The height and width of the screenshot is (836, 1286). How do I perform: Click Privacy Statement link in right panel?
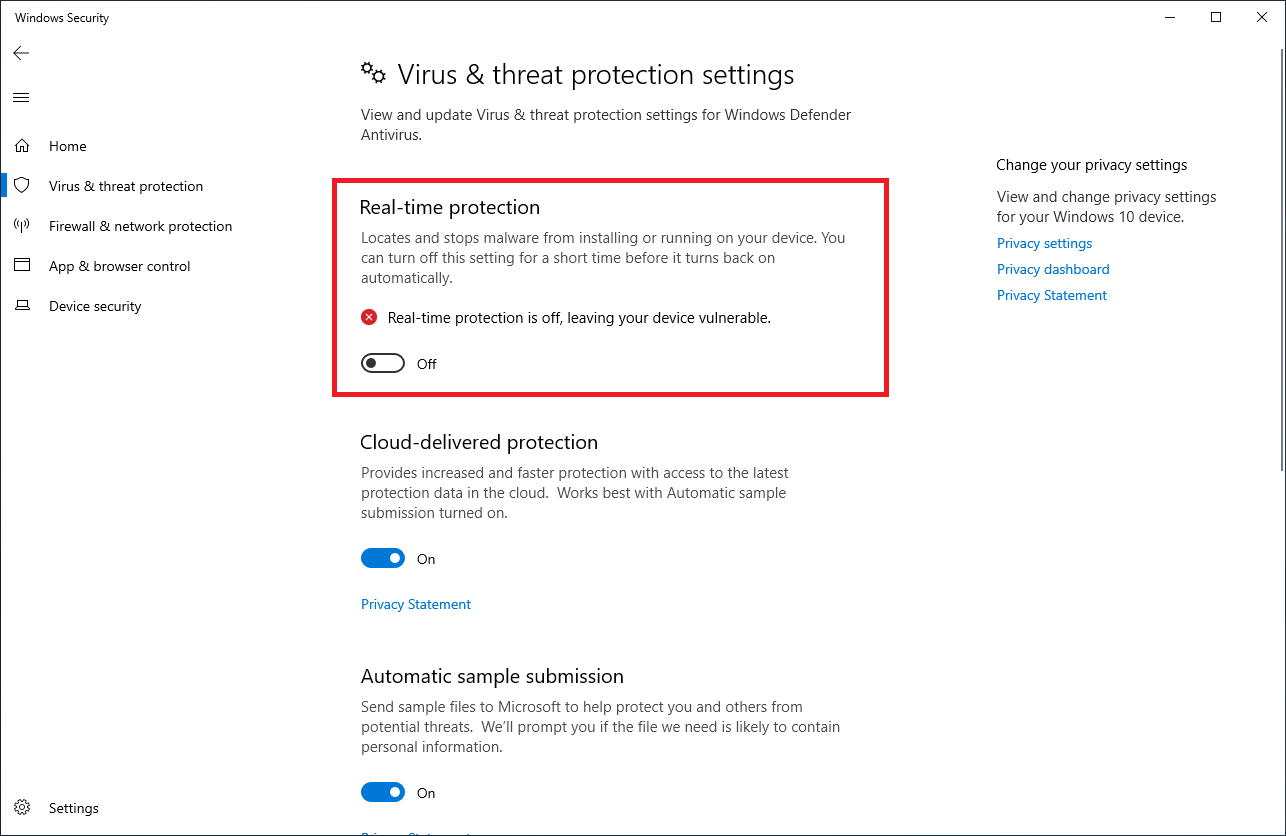pos(1051,295)
